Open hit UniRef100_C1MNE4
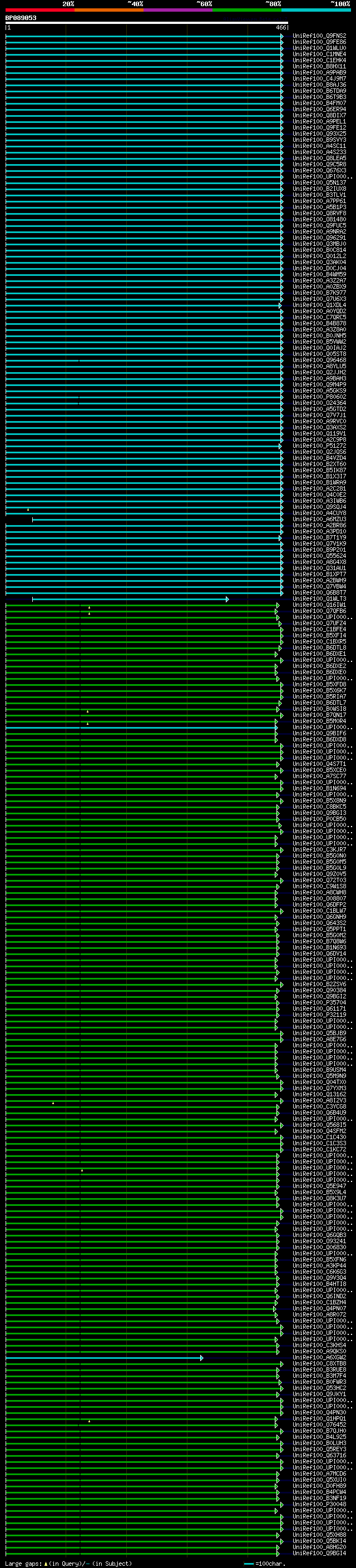The height and width of the screenshot is (1568, 356). click(x=319, y=54)
